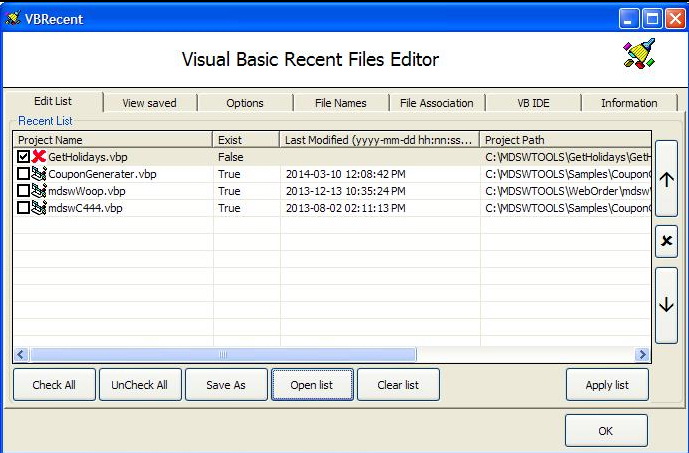Sort by the Last Modified column header
The image size is (689, 453).
click(x=380, y=140)
